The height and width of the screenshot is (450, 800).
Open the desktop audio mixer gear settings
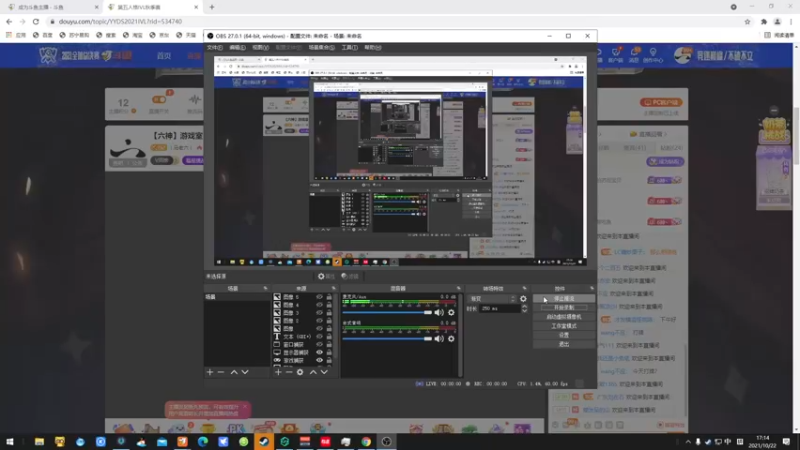pos(451,338)
